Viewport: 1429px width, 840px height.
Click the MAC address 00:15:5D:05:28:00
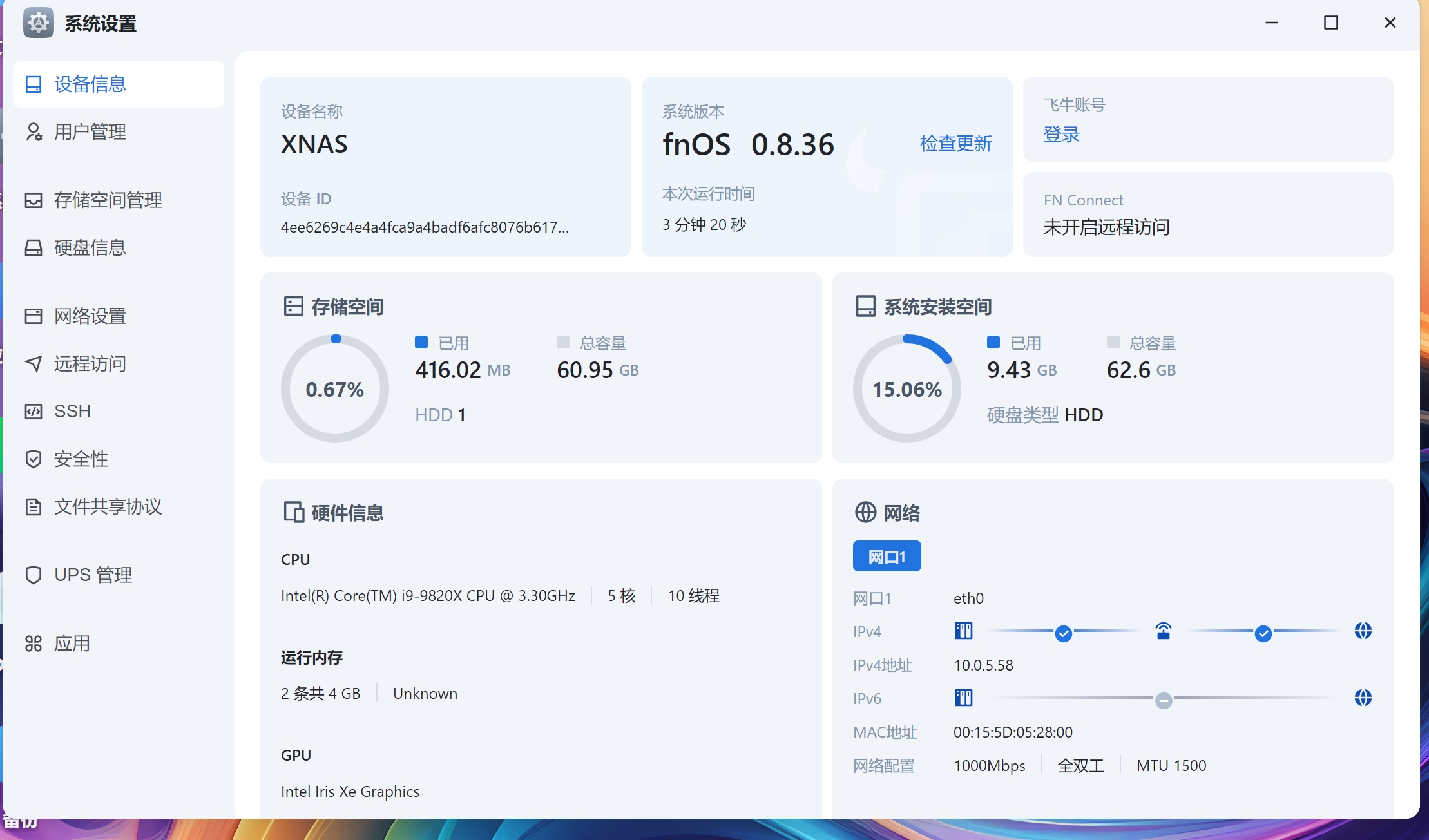pyautogui.click(x=1013, y=732)
